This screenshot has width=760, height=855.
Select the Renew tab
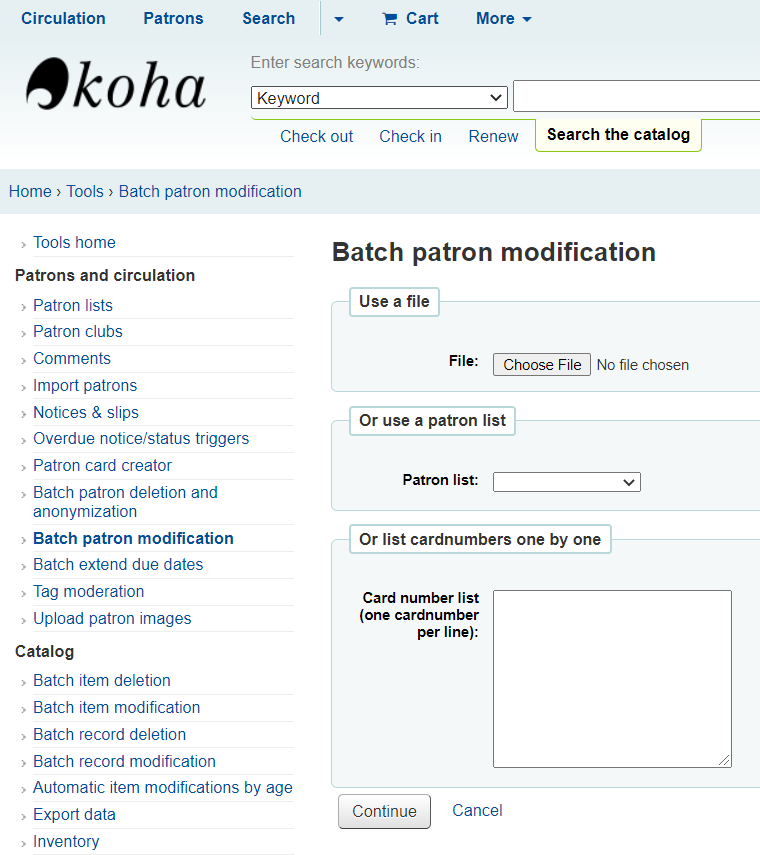point(493,136)
